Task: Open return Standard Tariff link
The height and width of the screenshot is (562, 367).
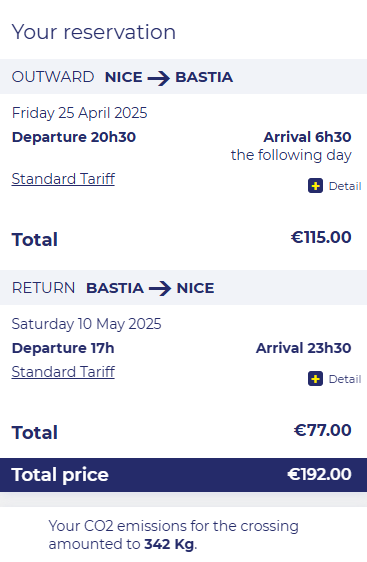Action: [63, 371]
